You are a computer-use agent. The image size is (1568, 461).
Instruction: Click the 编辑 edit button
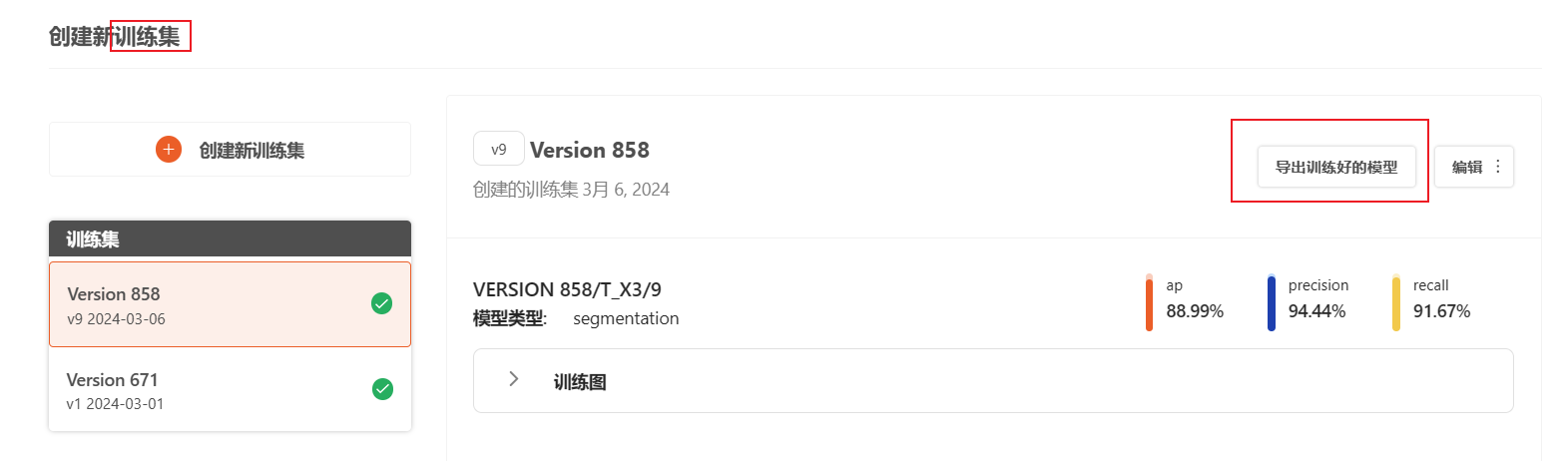[1466, 167]
